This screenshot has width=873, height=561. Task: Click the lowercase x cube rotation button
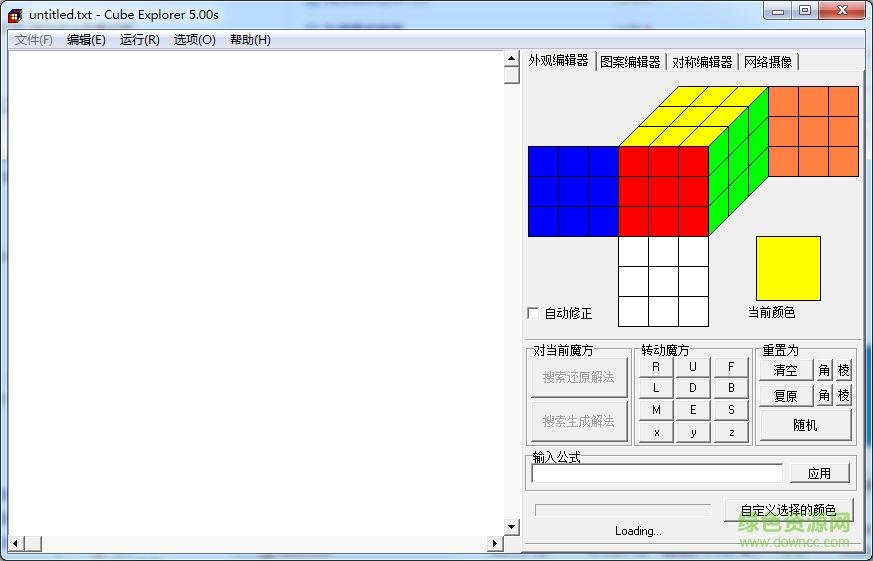point(656,432)
